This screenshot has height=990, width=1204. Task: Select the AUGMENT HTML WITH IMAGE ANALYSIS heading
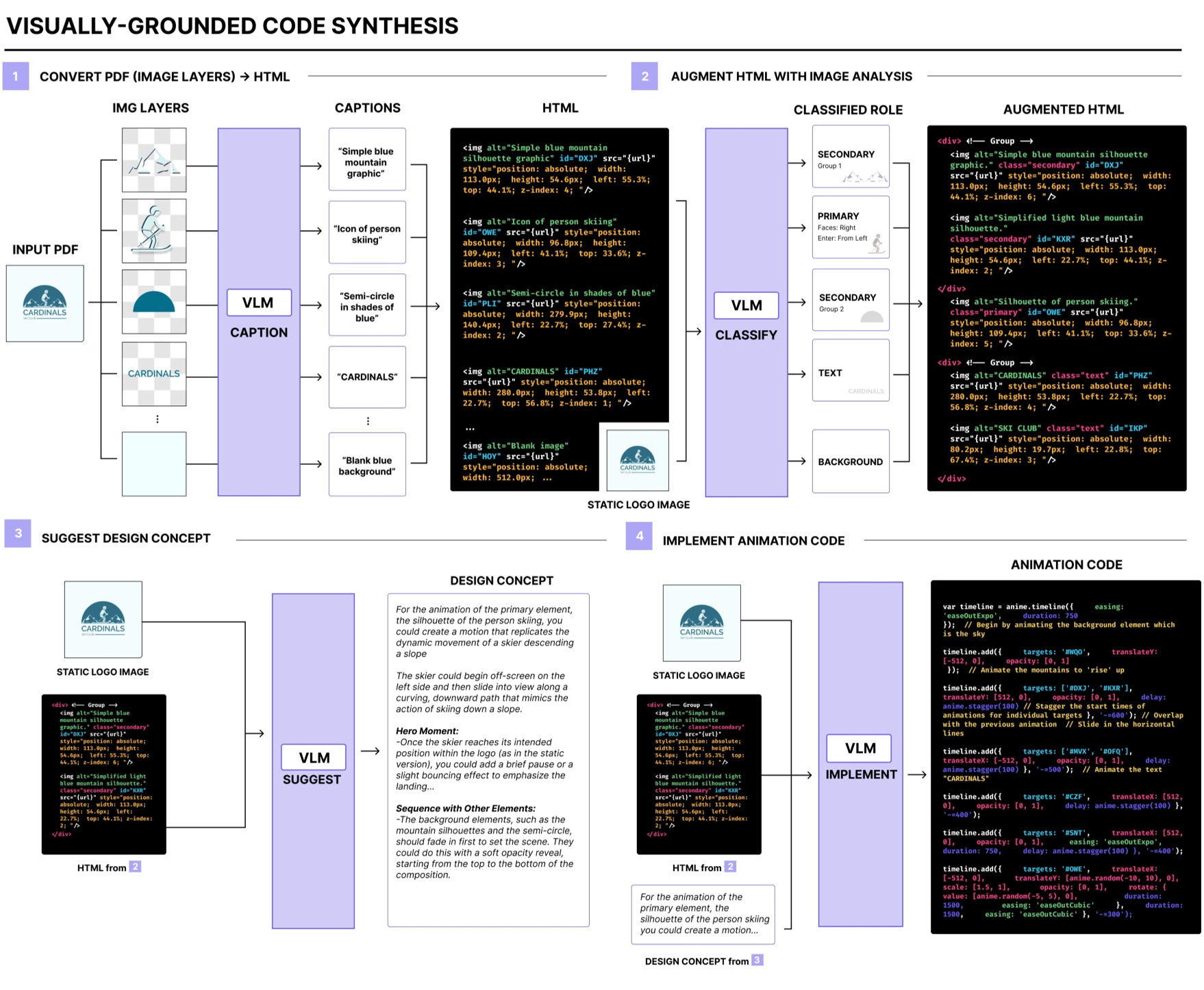coord(791,77)
